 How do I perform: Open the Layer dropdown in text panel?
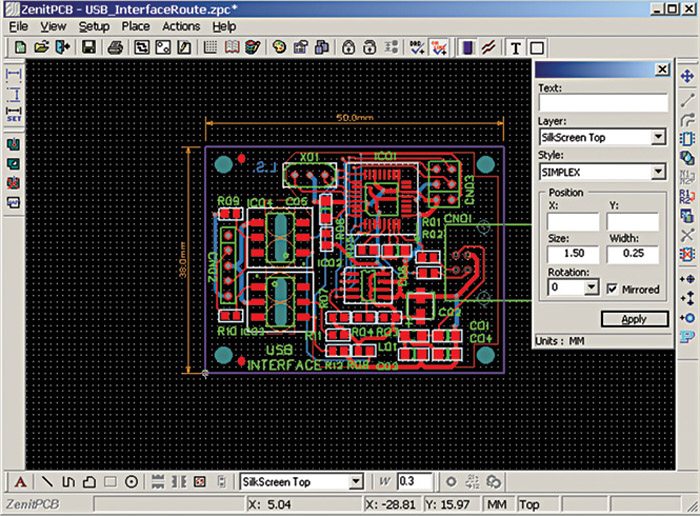pyautogui.click(x=658, y=137)
